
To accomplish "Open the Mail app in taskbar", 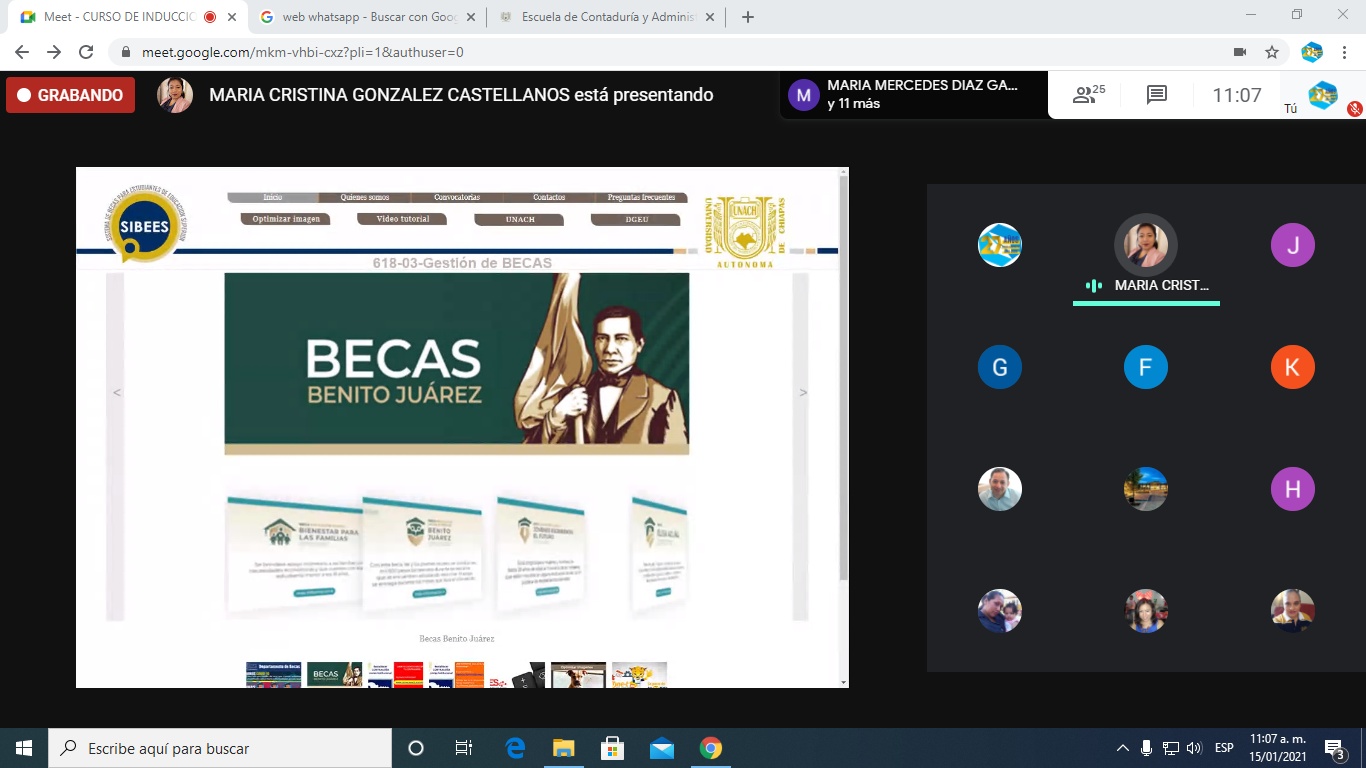I will 662,748.
